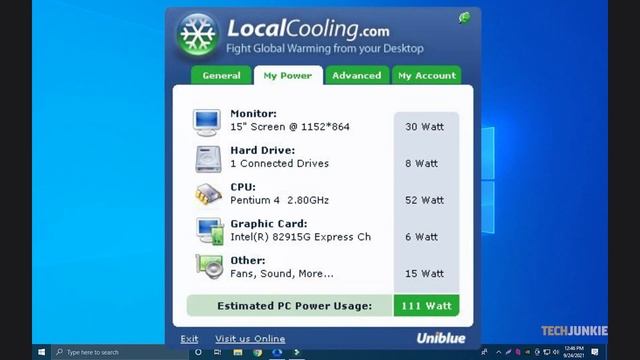
Task: Go to the My Account tab
Action: pyautogui.click(x=427, y=76)
